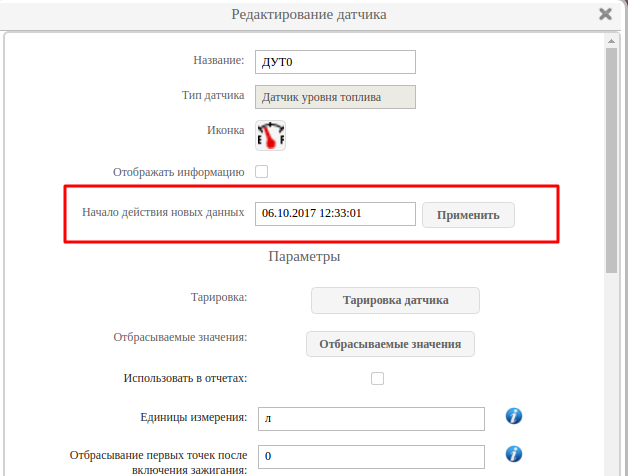Enable the Отображать информацию checkbox
Image resolution: width=628 pixels, height=476 pixels.
click(x=262, y=171)
